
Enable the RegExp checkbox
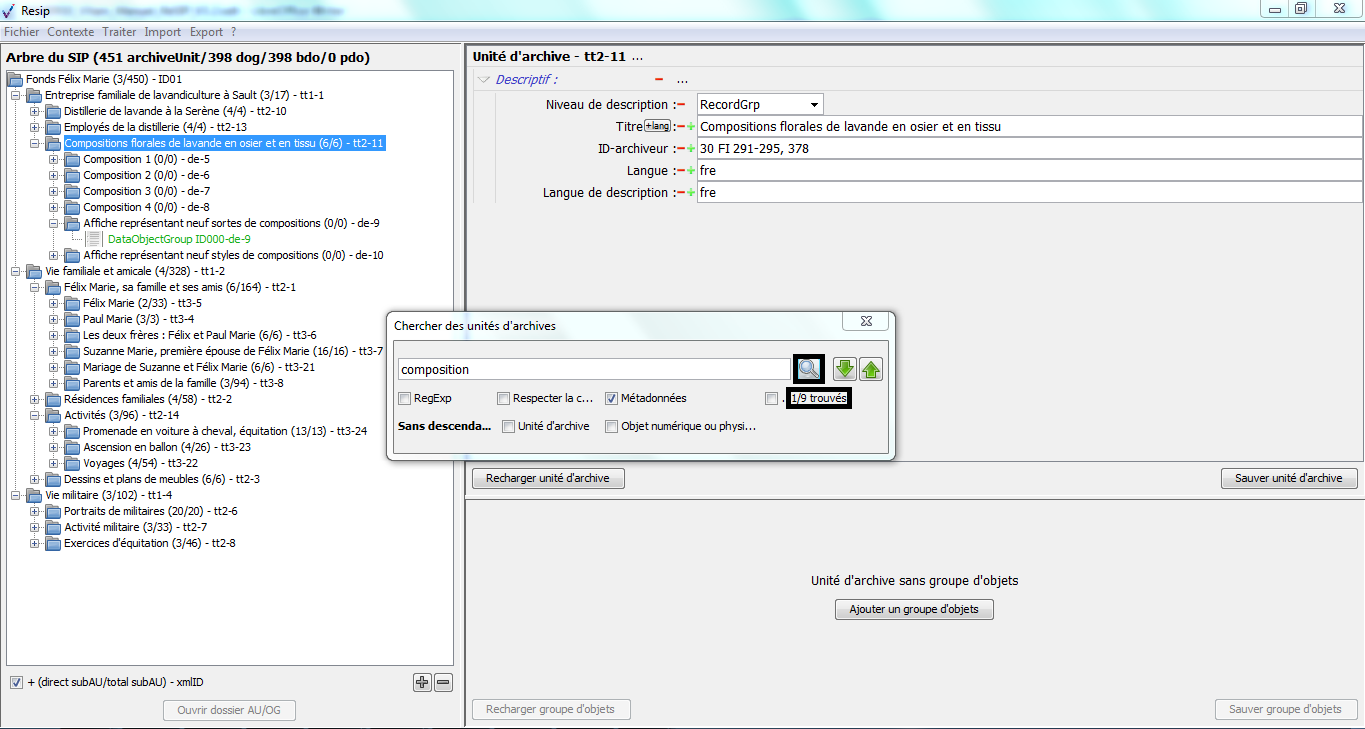(405, 398)
